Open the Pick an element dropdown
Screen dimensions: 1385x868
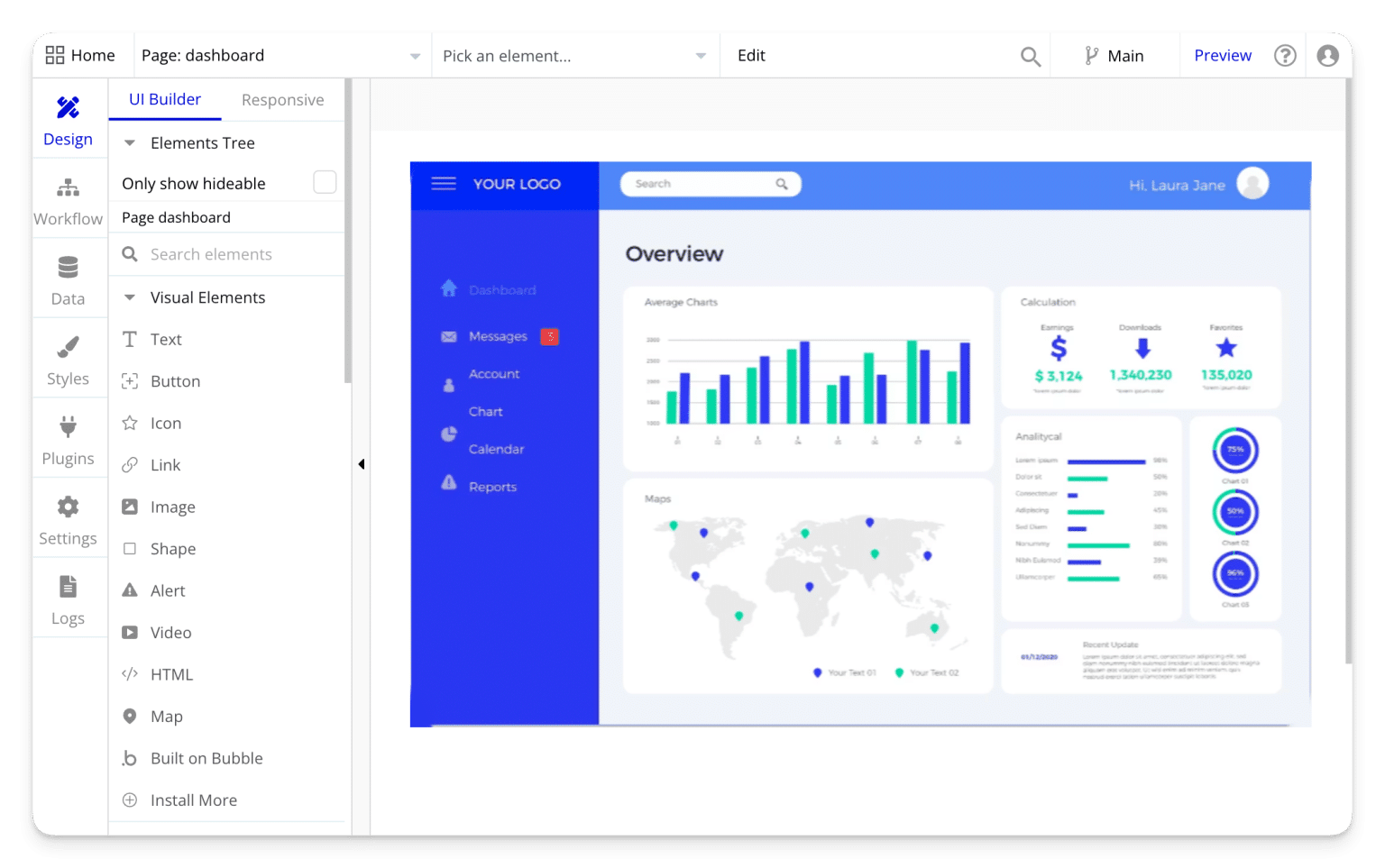[x=574, y=55]
